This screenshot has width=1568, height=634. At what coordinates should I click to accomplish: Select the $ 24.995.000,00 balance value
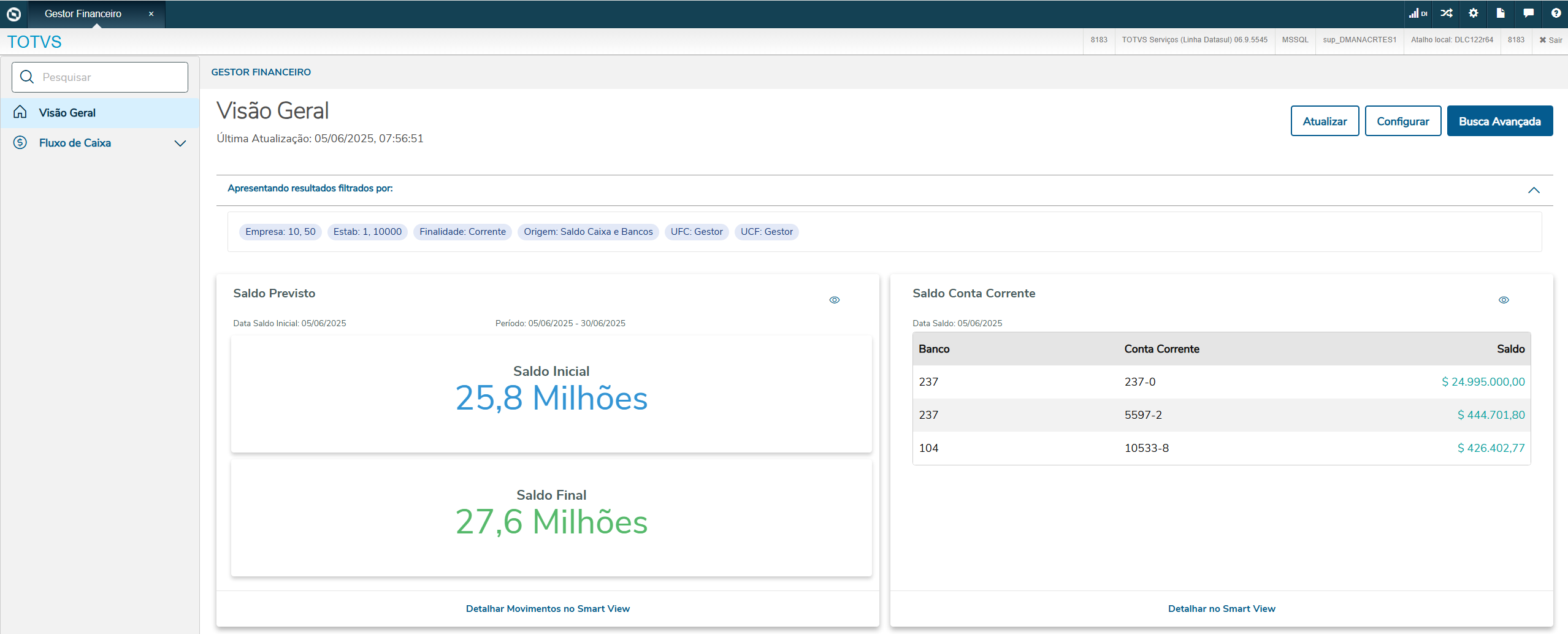coord(1483,382)
